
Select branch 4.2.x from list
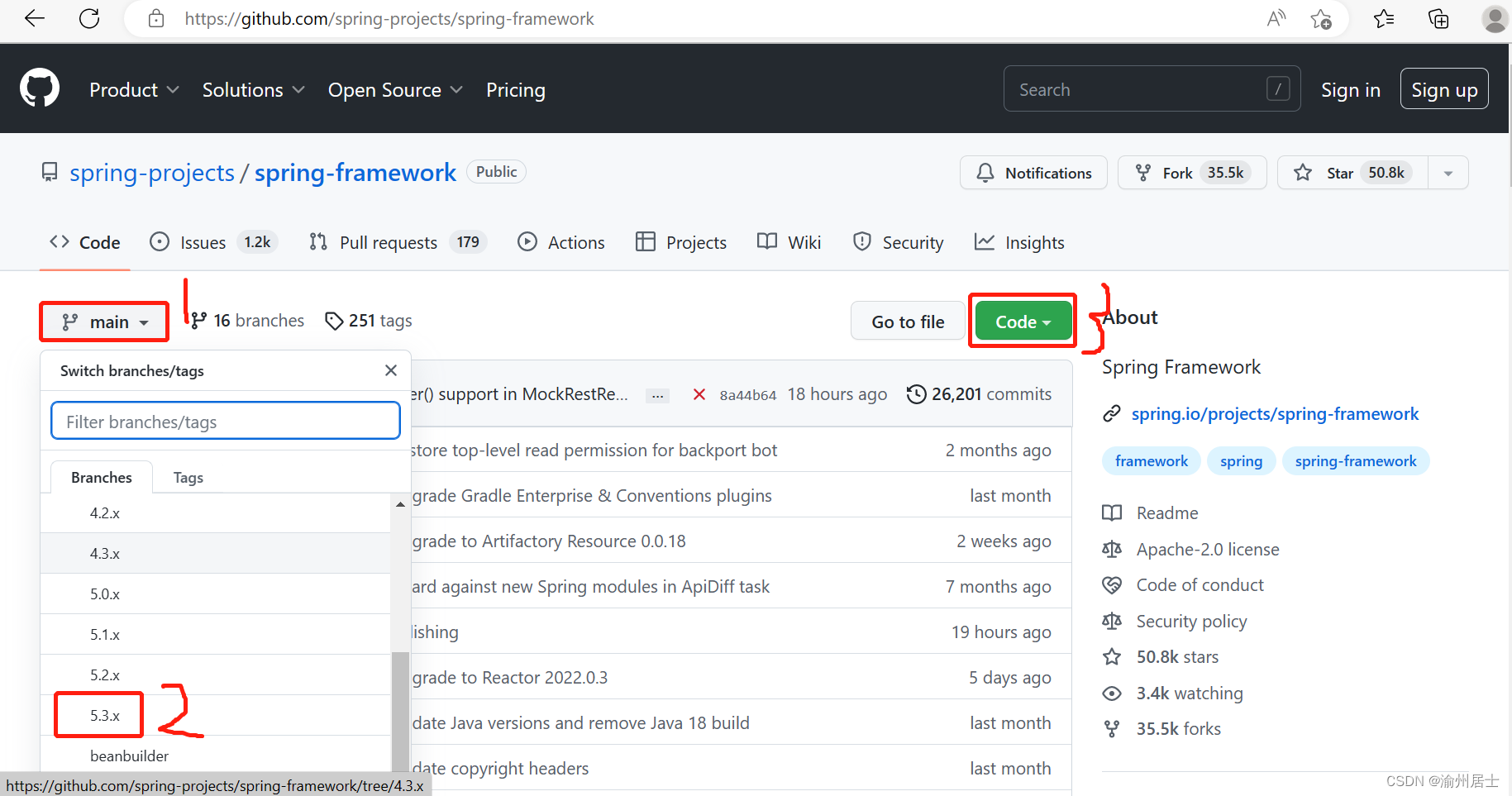point(215,512)
